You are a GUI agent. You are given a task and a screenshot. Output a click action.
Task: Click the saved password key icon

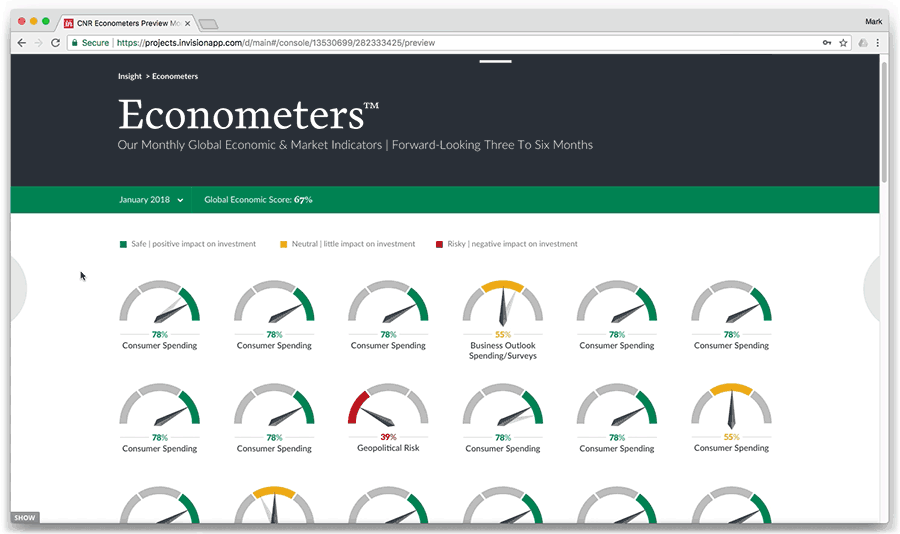tap(827, 42)
